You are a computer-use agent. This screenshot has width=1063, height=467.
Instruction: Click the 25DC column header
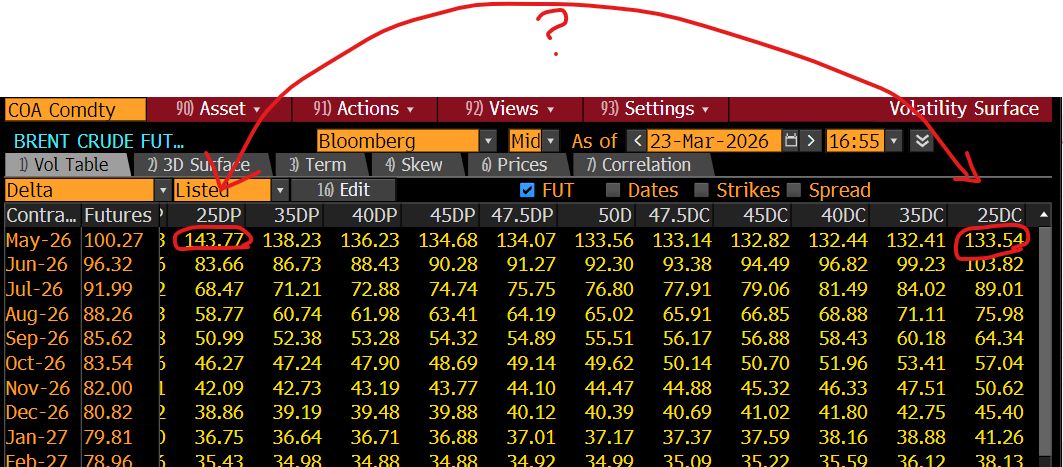pos(986,216)
